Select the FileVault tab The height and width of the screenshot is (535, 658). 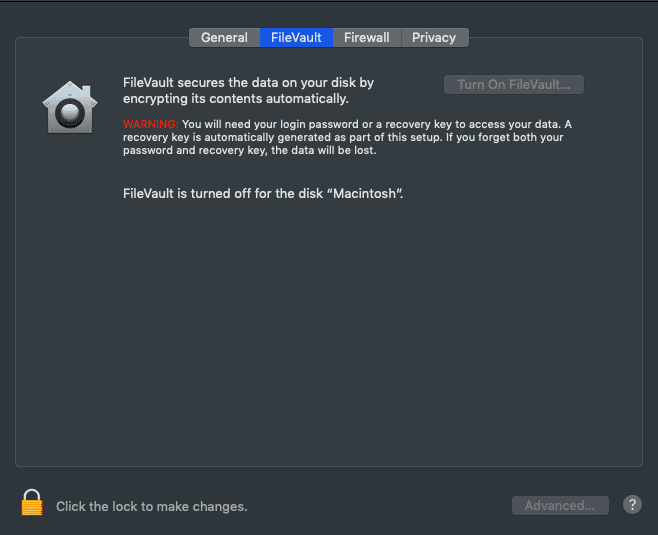point(296,38)
